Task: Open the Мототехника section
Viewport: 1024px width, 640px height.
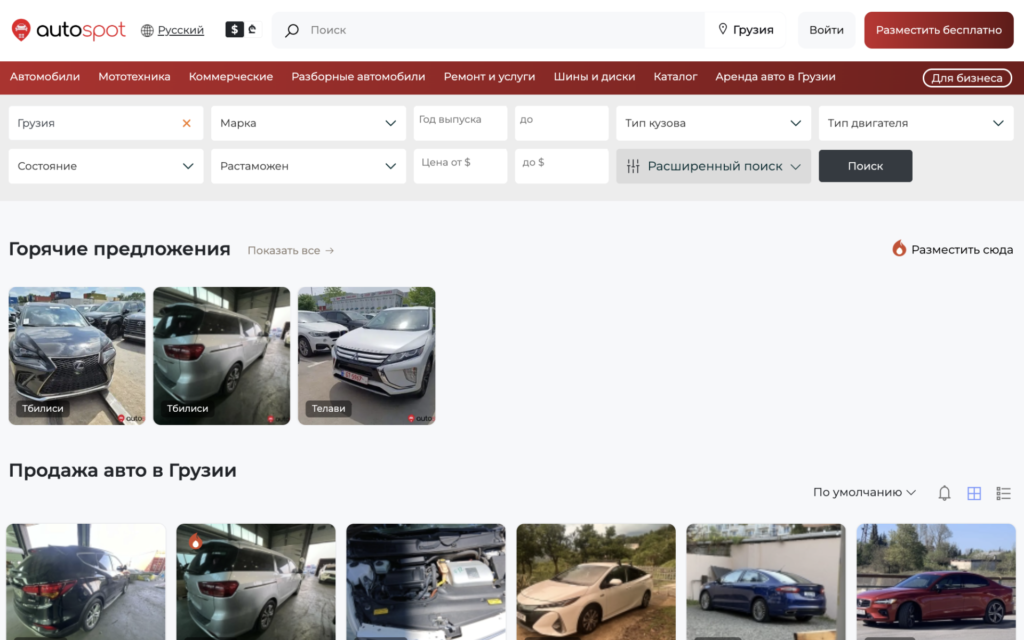Action: [x=135, y=76]
